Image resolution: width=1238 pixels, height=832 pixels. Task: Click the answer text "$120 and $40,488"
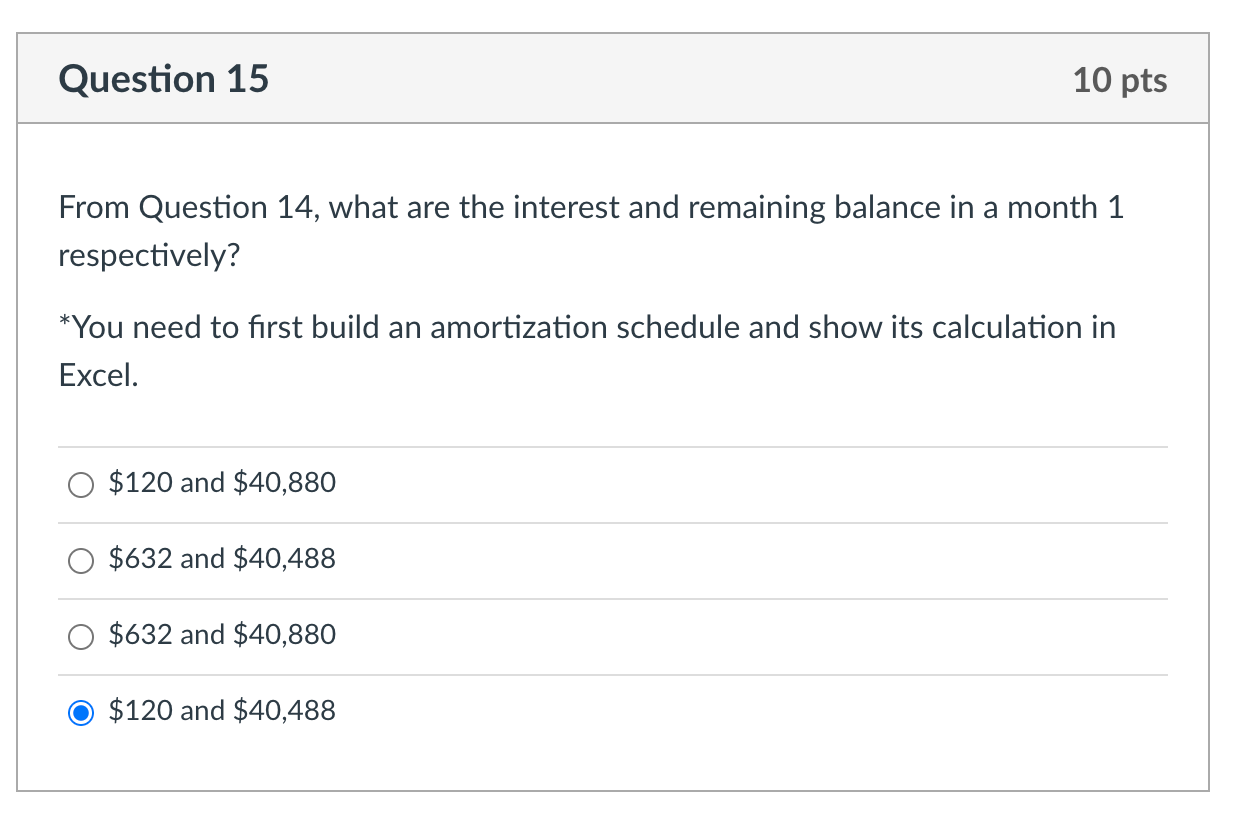click(x=222, y=711)
